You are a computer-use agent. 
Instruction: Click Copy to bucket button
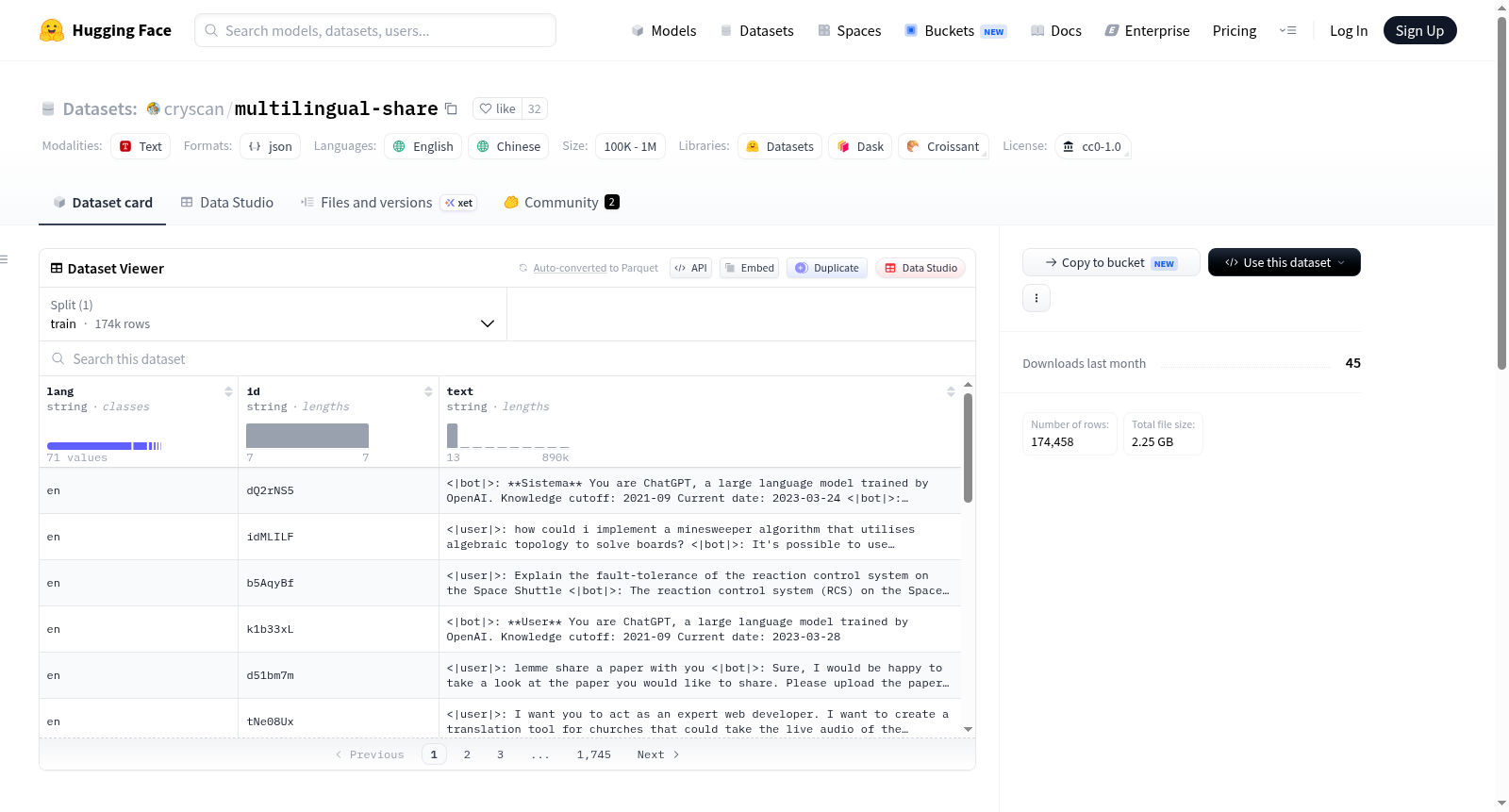[x=1111, y=262]
